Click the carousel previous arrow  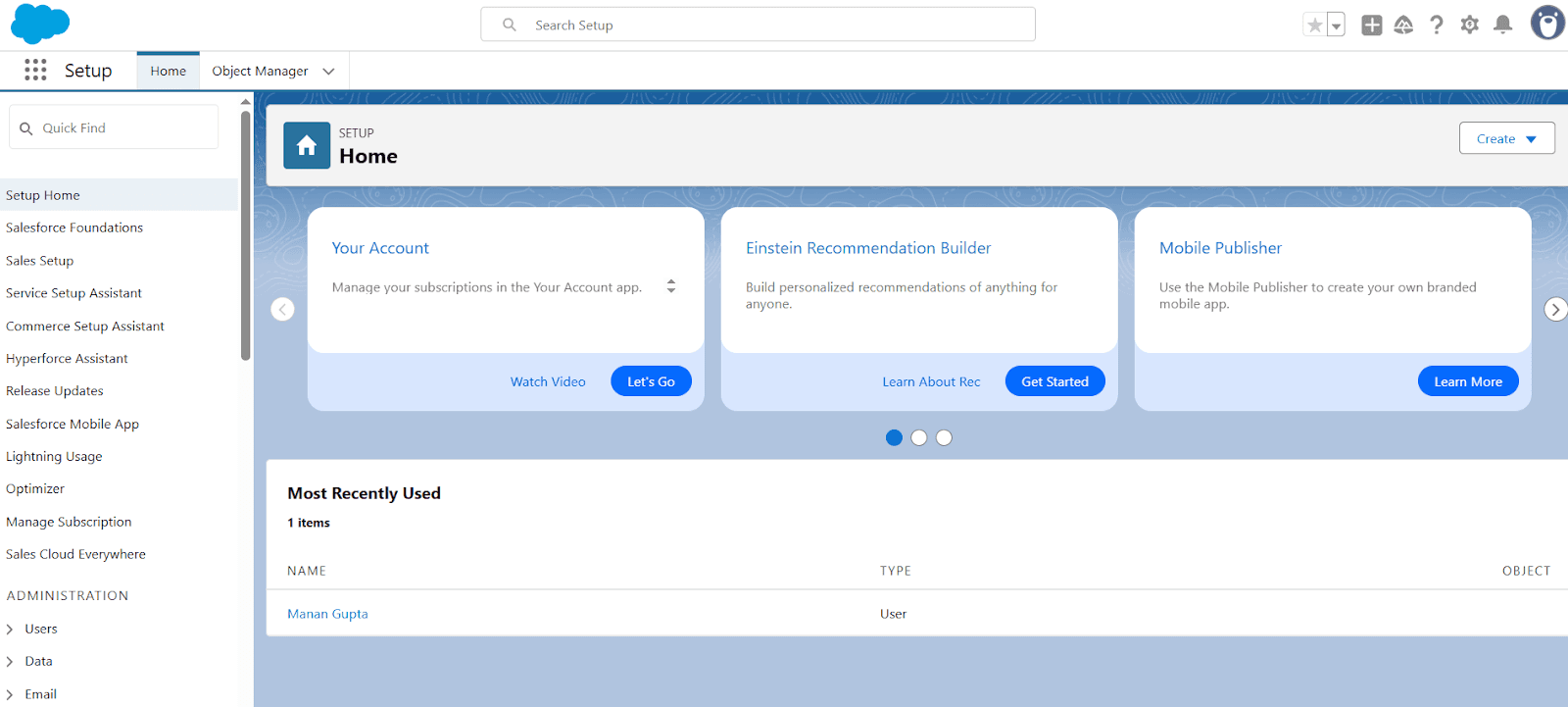[x=282, y=309]
